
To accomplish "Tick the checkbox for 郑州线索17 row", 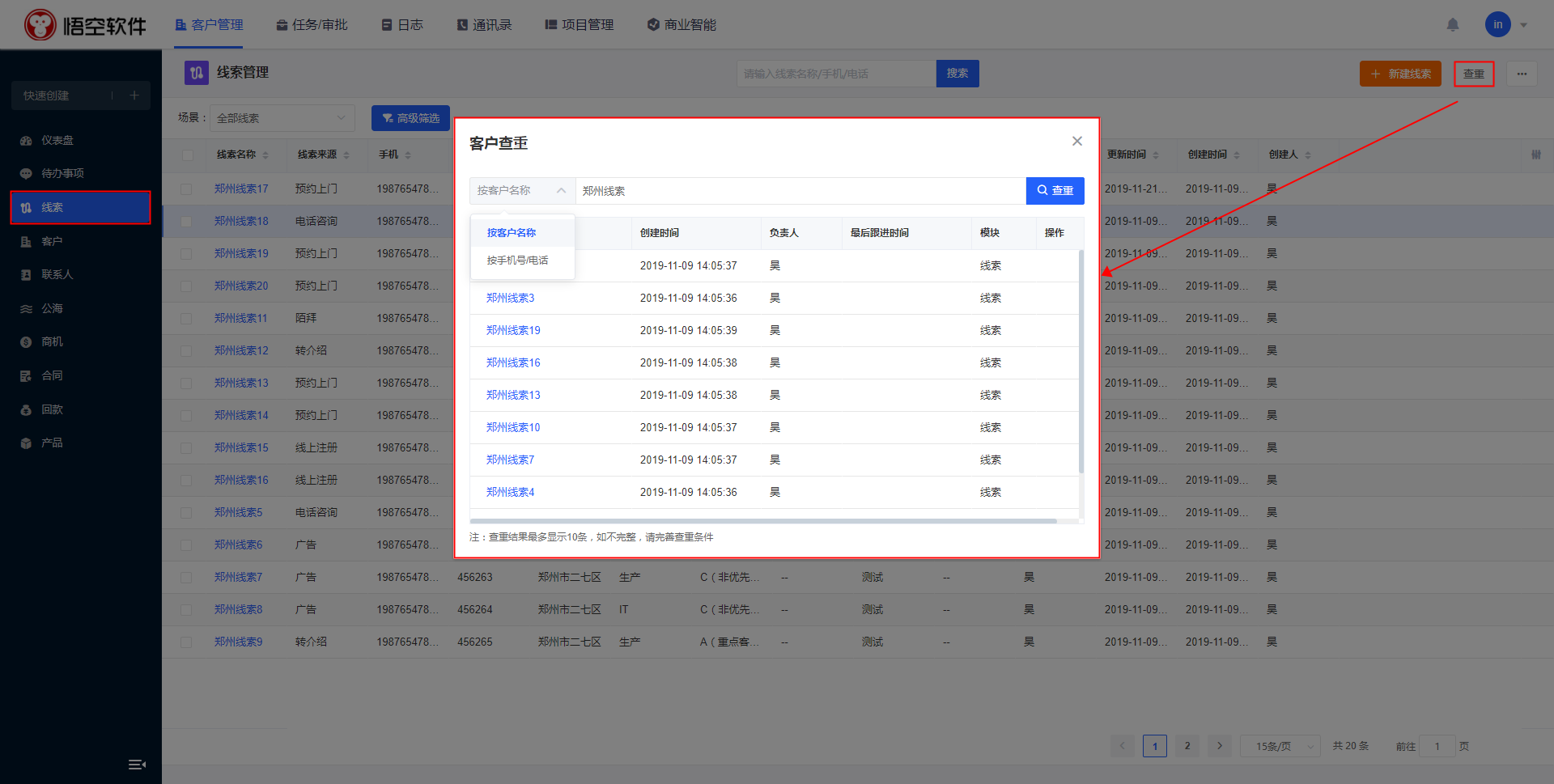I will click(x=187, y=189).
